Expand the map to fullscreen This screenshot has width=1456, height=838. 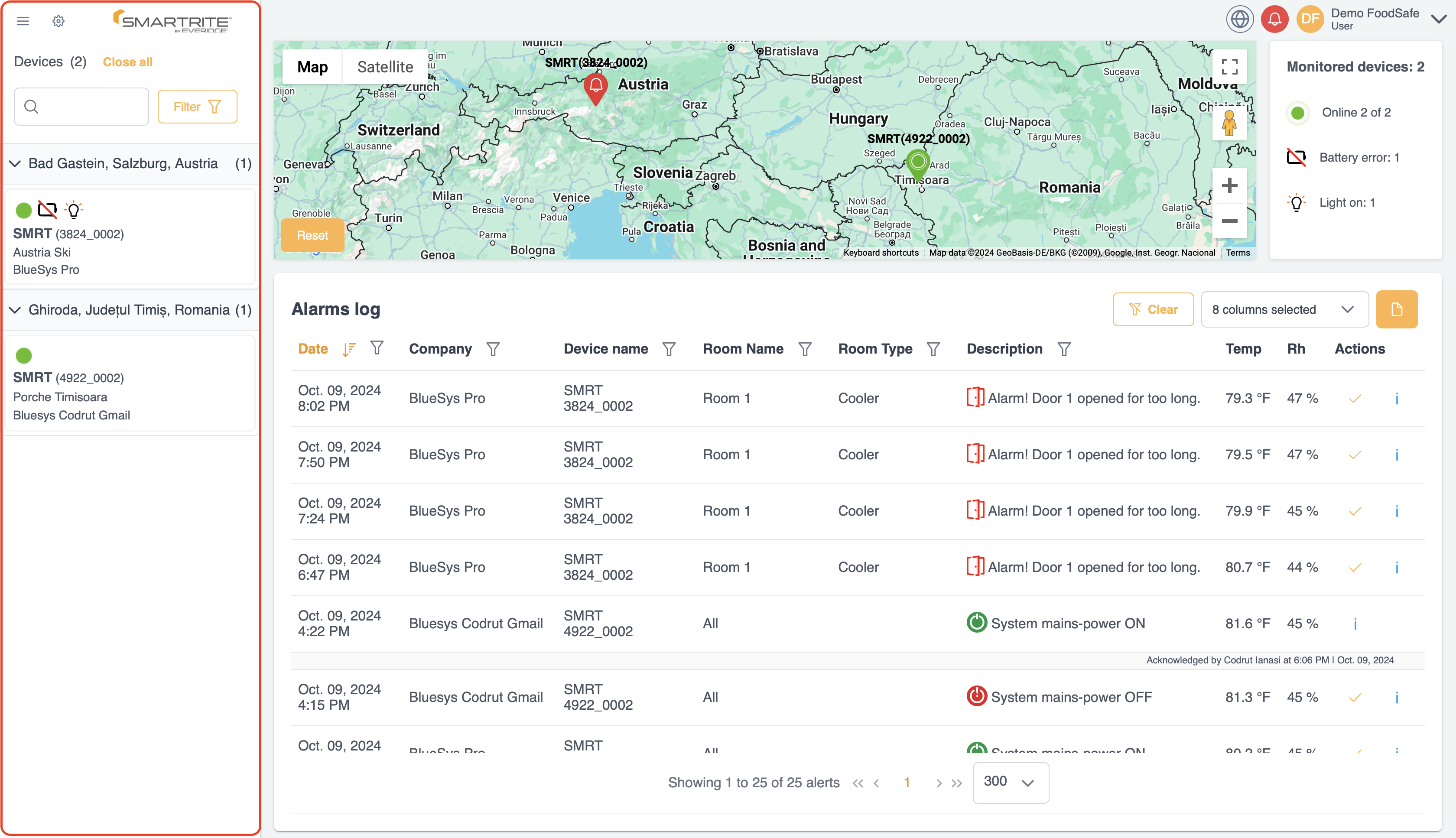(x=1230, y=67)
